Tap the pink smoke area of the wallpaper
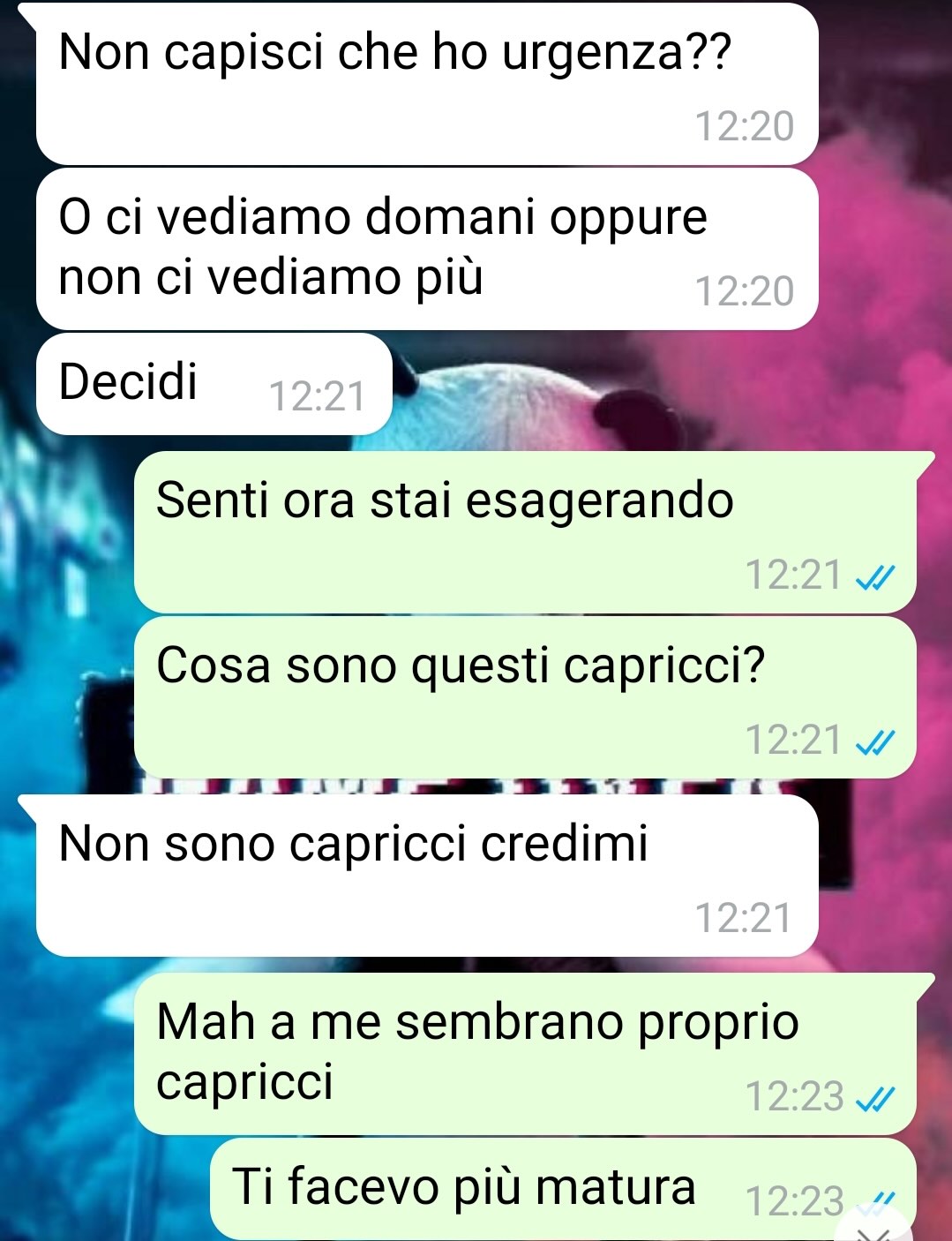This screenshot has height=1241, width=952. click(x=882, y=309)
